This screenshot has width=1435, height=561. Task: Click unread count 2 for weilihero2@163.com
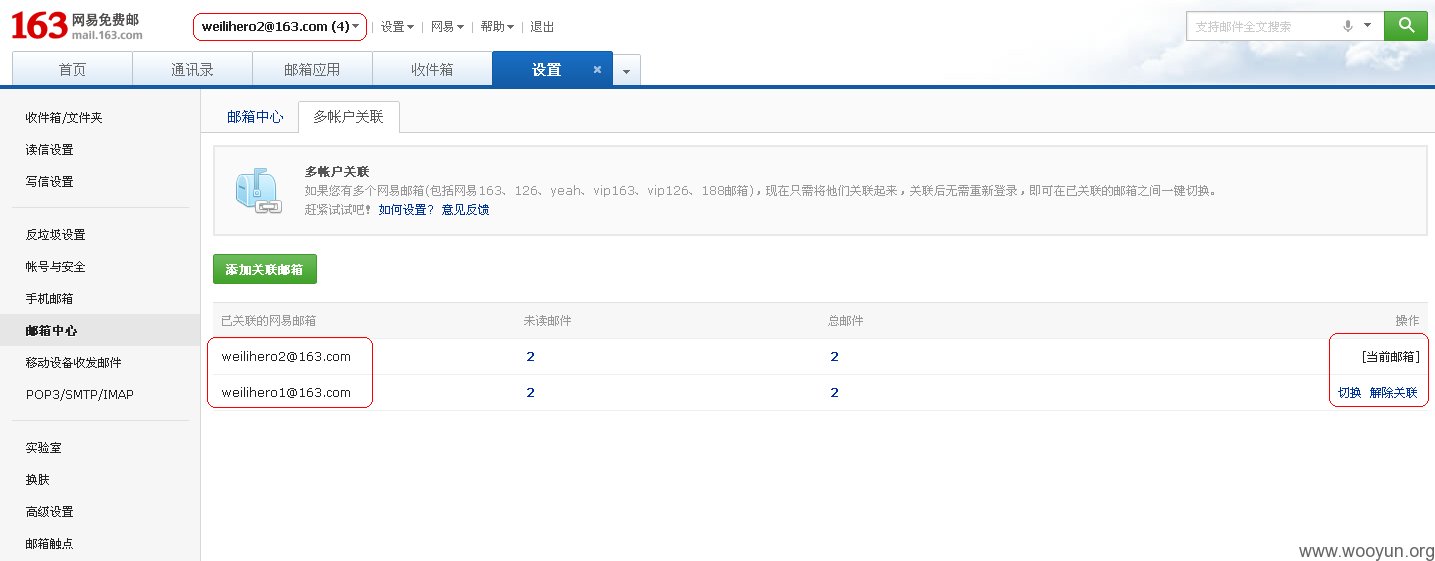tap(530, 357)
